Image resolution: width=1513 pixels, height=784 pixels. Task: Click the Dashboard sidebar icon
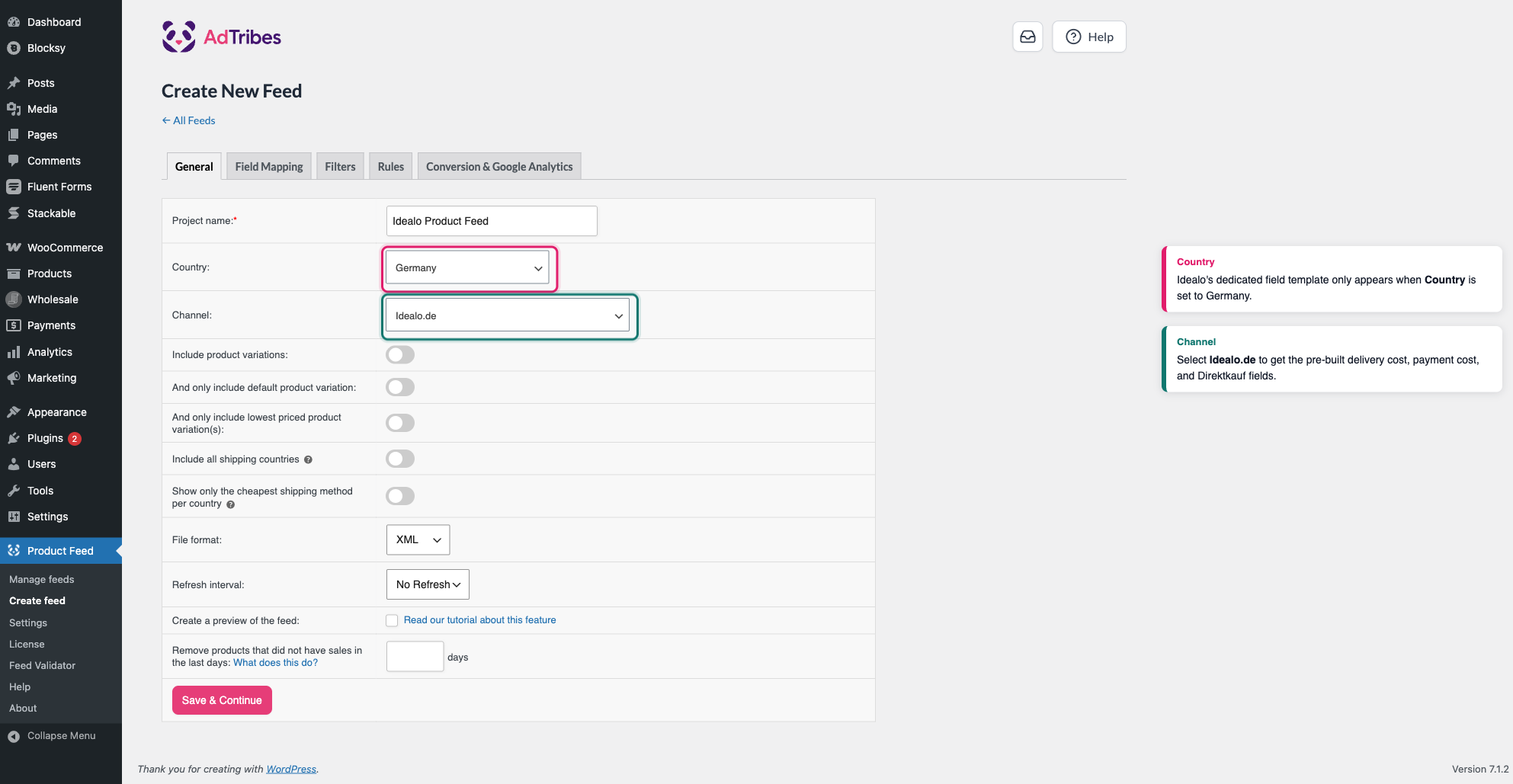14,22
